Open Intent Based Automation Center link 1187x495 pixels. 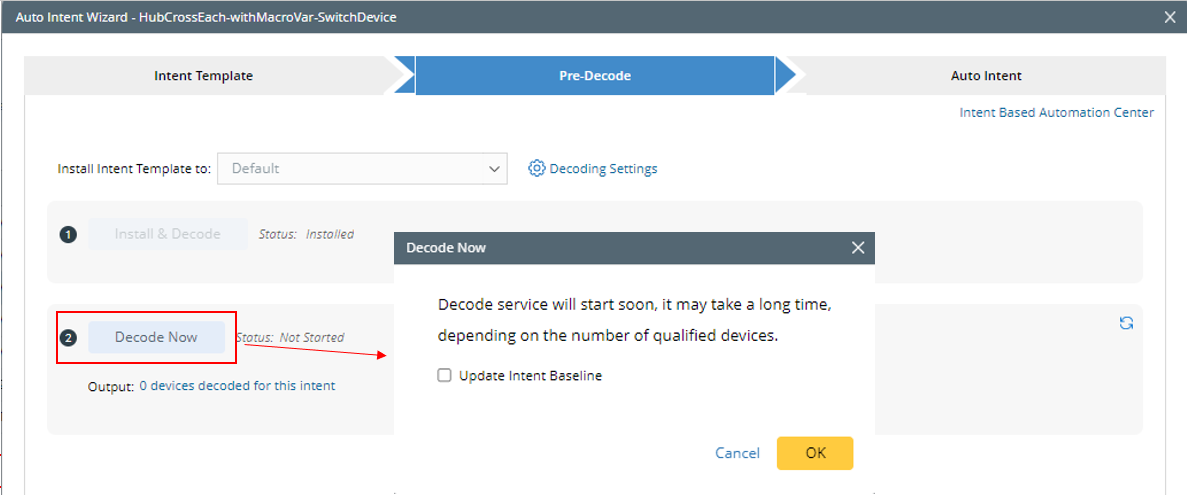(x=1056, y=113)
